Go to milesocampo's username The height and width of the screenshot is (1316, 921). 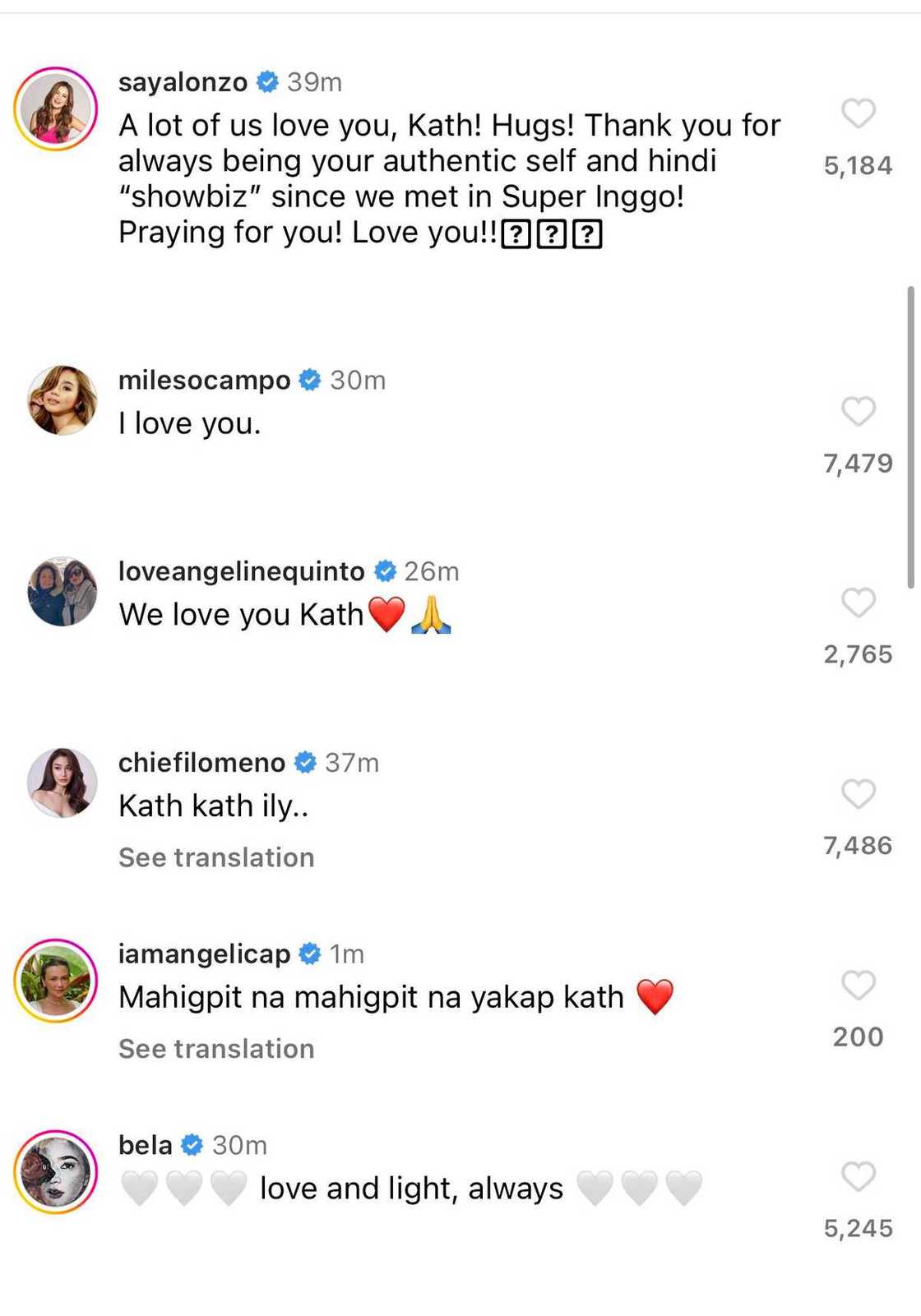tap(204, 380)
